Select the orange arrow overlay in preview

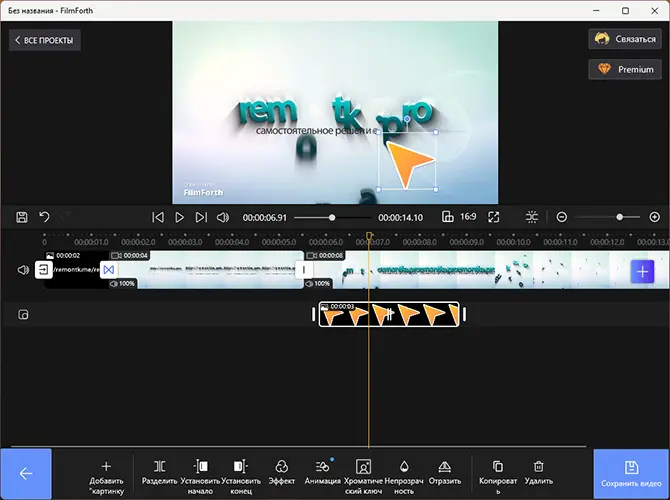click(408, 163)
